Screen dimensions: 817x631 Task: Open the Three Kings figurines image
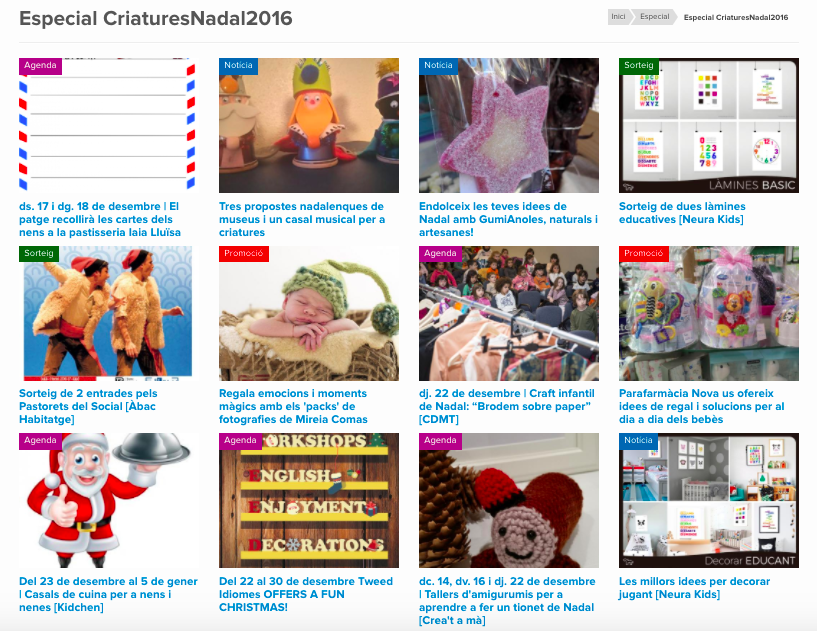point(309,125)
